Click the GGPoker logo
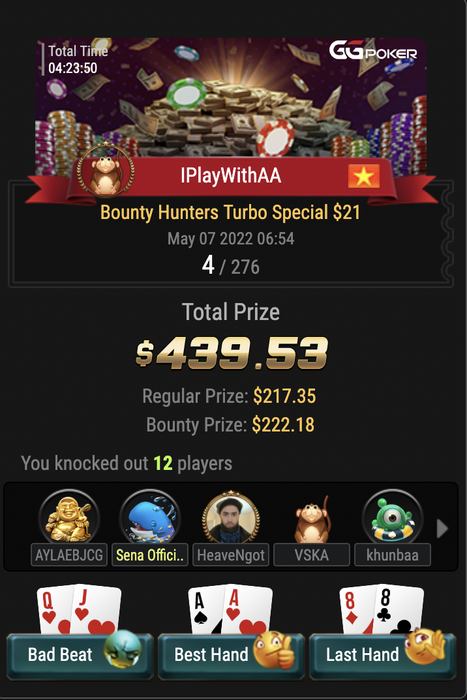467x700 pixels. click(x=373, y=51)
